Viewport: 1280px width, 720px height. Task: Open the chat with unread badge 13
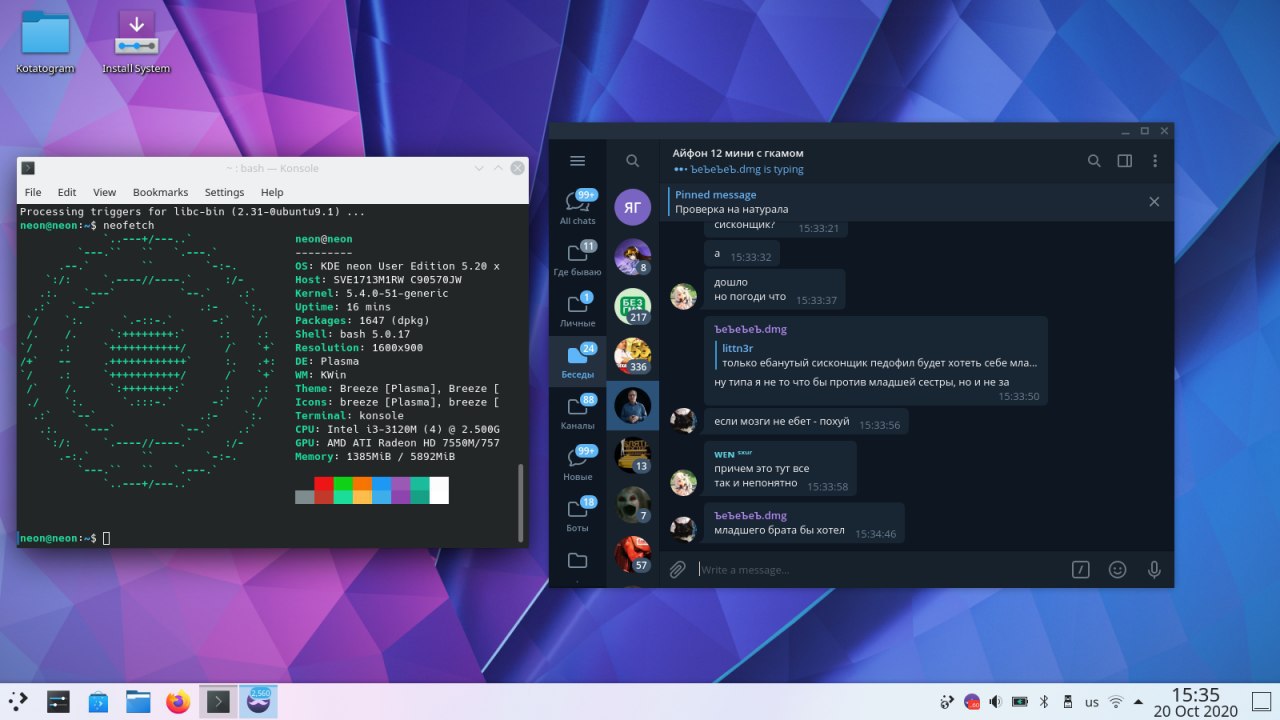click(632, 455)
